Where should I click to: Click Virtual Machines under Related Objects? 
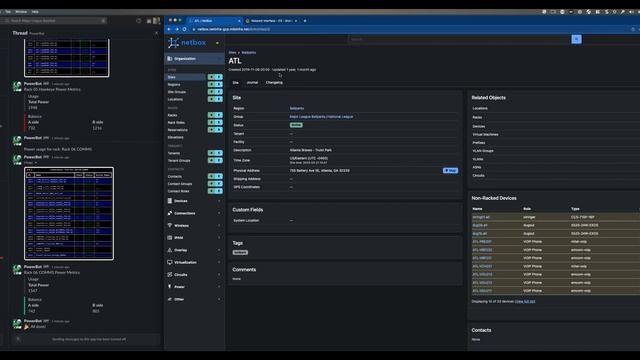point(485,134)
